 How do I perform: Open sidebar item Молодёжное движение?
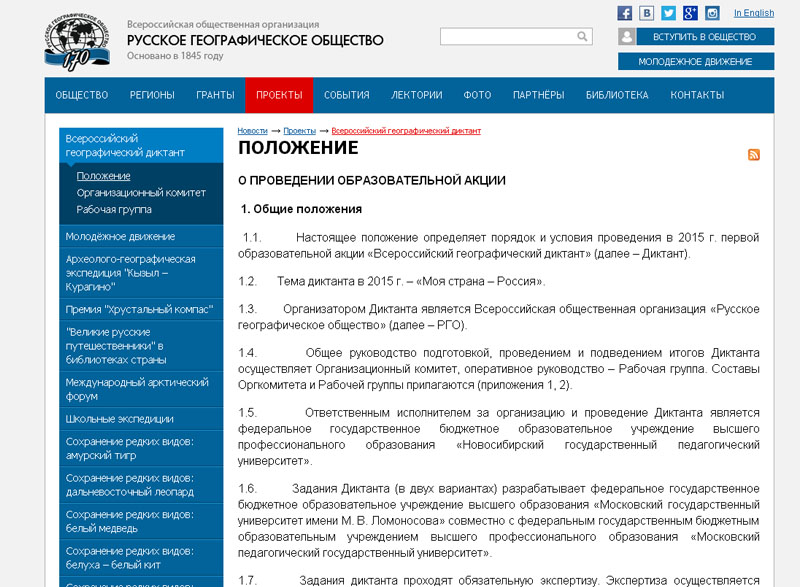pyautogui.click(x=141, y=236)
